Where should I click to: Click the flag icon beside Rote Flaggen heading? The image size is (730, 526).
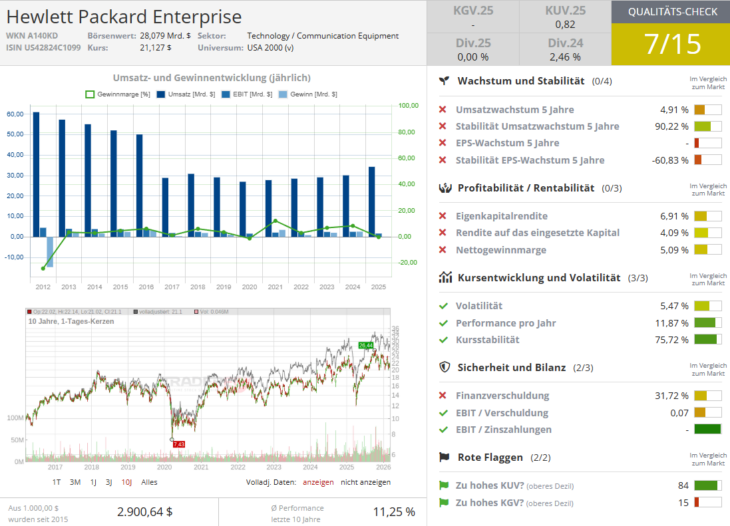coord(443,457)
